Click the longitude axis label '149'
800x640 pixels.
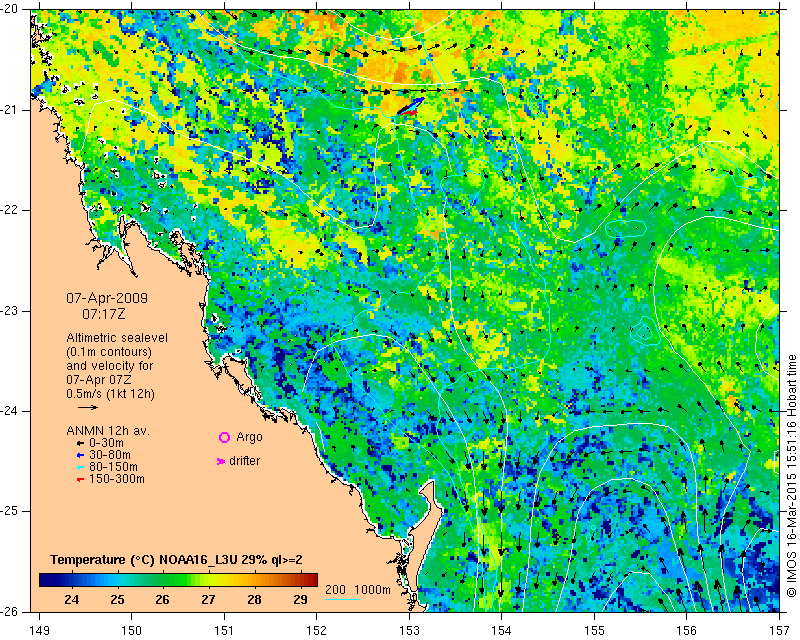(39, 631)
